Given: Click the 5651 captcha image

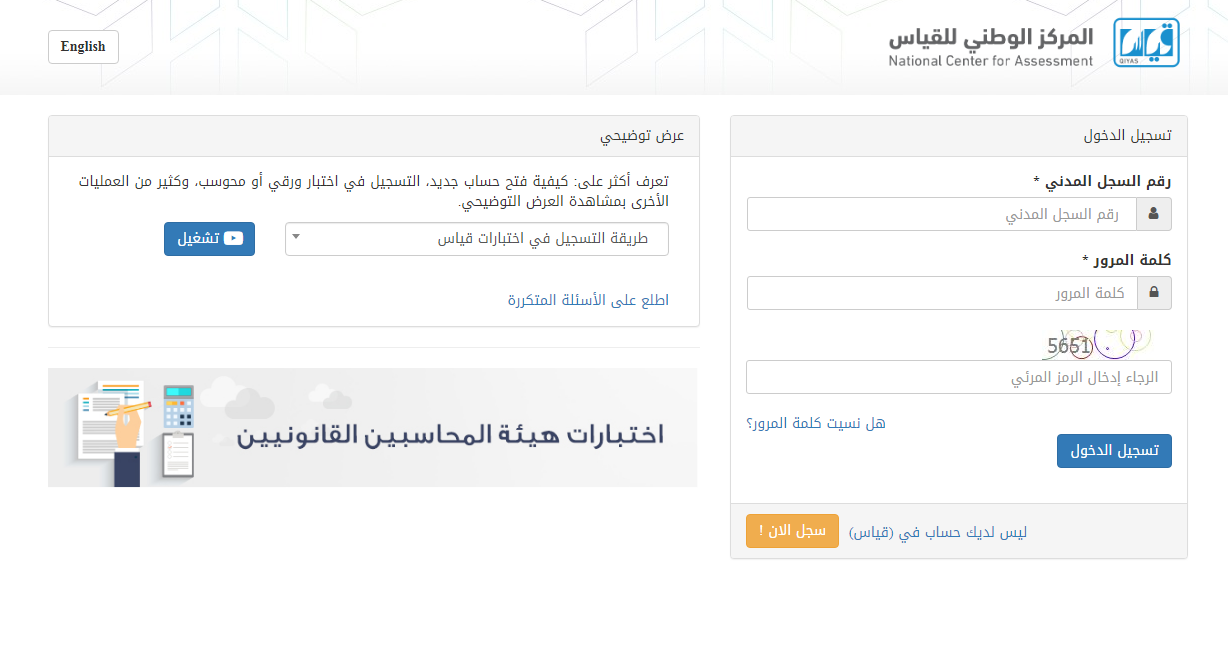Looking at the screenshot, I should click(1097, 345).
